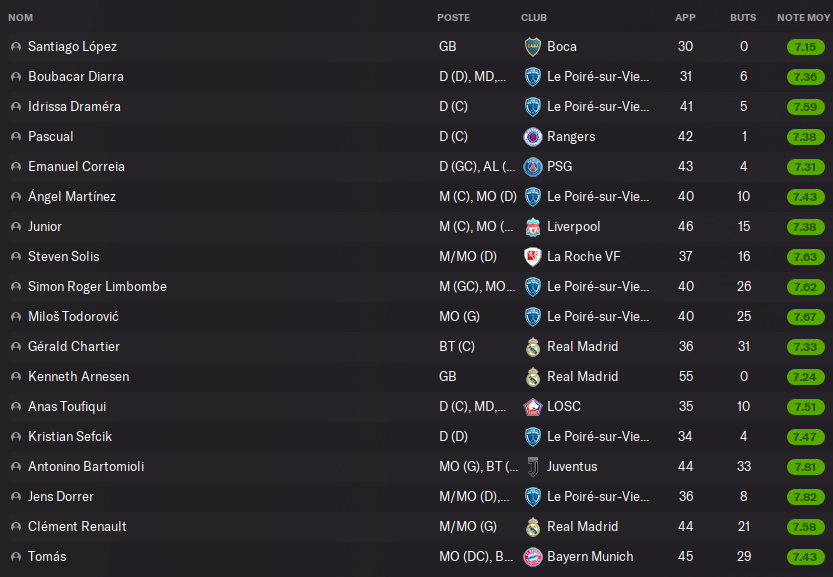Click the La Roche VF badge
Screen dimensions: 833x577
[x=532, y=256]
